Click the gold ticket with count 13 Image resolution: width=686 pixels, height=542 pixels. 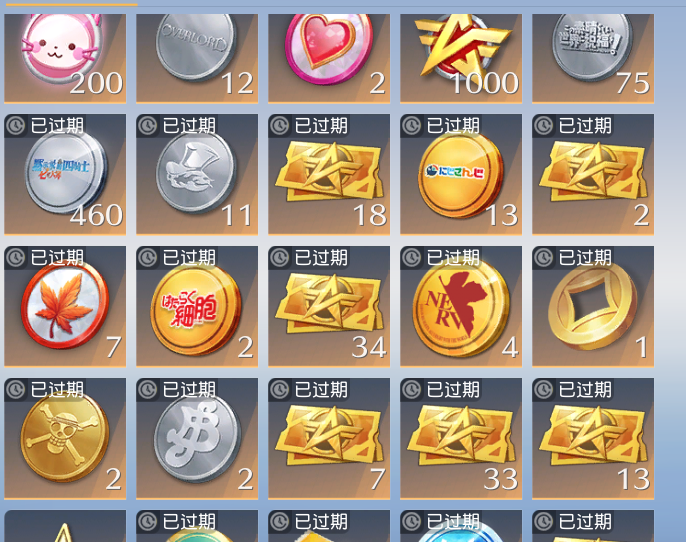pyautogui.click(x=593, y=438)
